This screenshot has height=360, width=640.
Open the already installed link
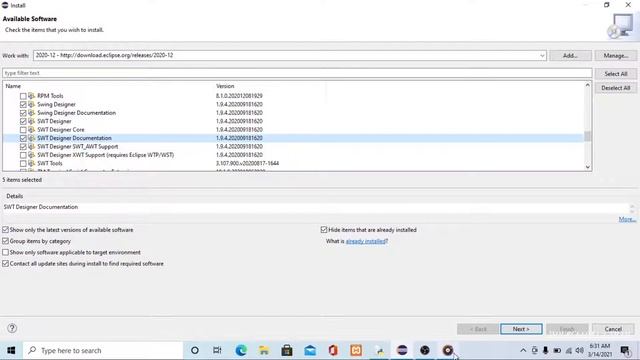click(366, 241)
